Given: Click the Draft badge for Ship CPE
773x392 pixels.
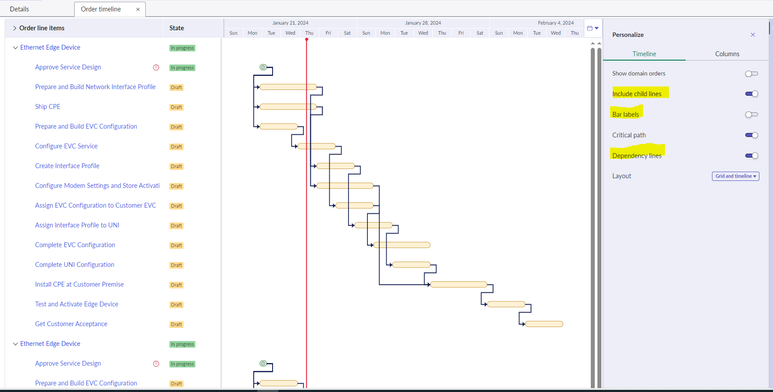Looking at the screenshot, I should tap(176, 107).
